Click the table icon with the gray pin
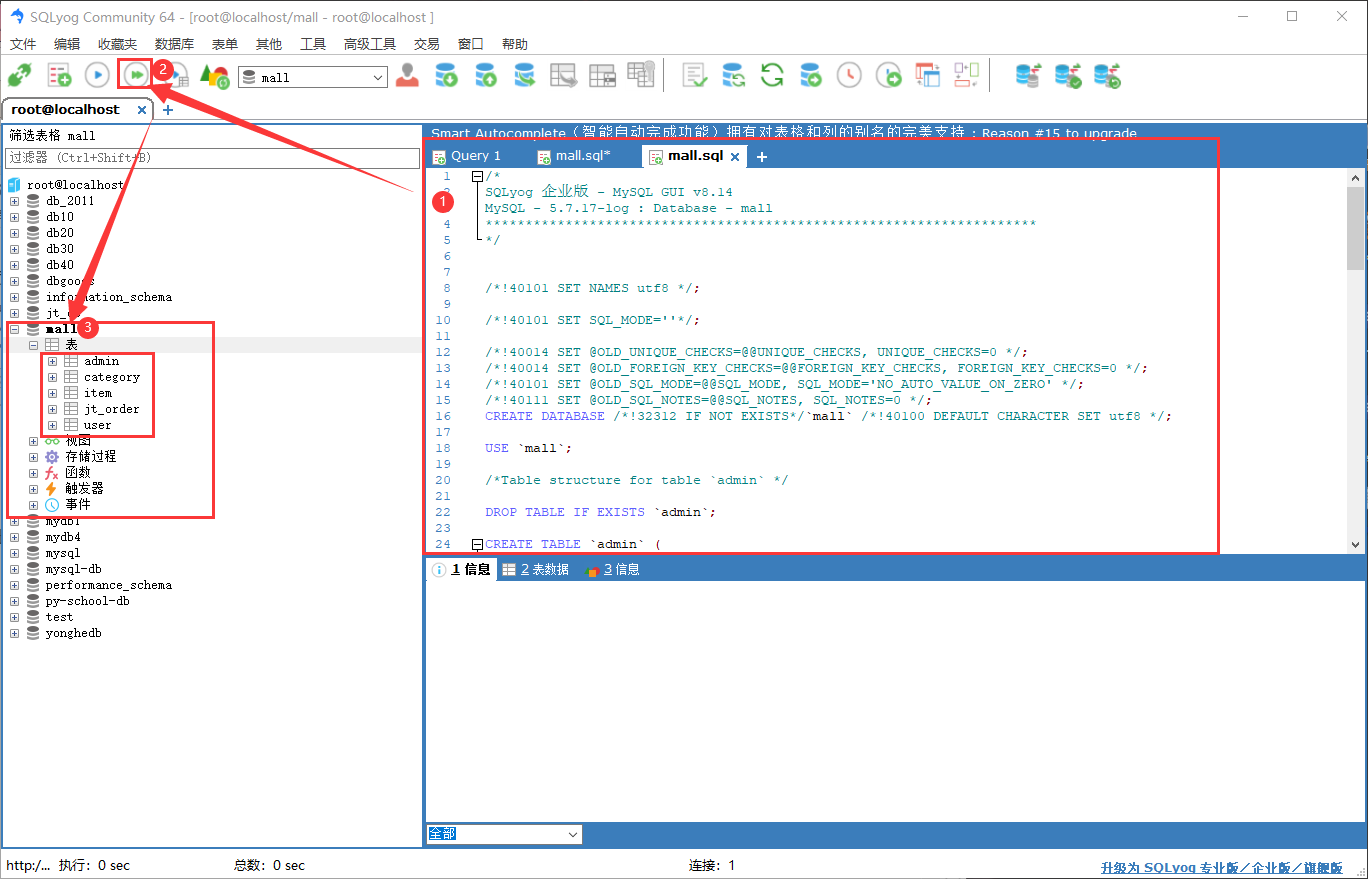This screenshot has height=879, width=1368. tap(640, 75)
